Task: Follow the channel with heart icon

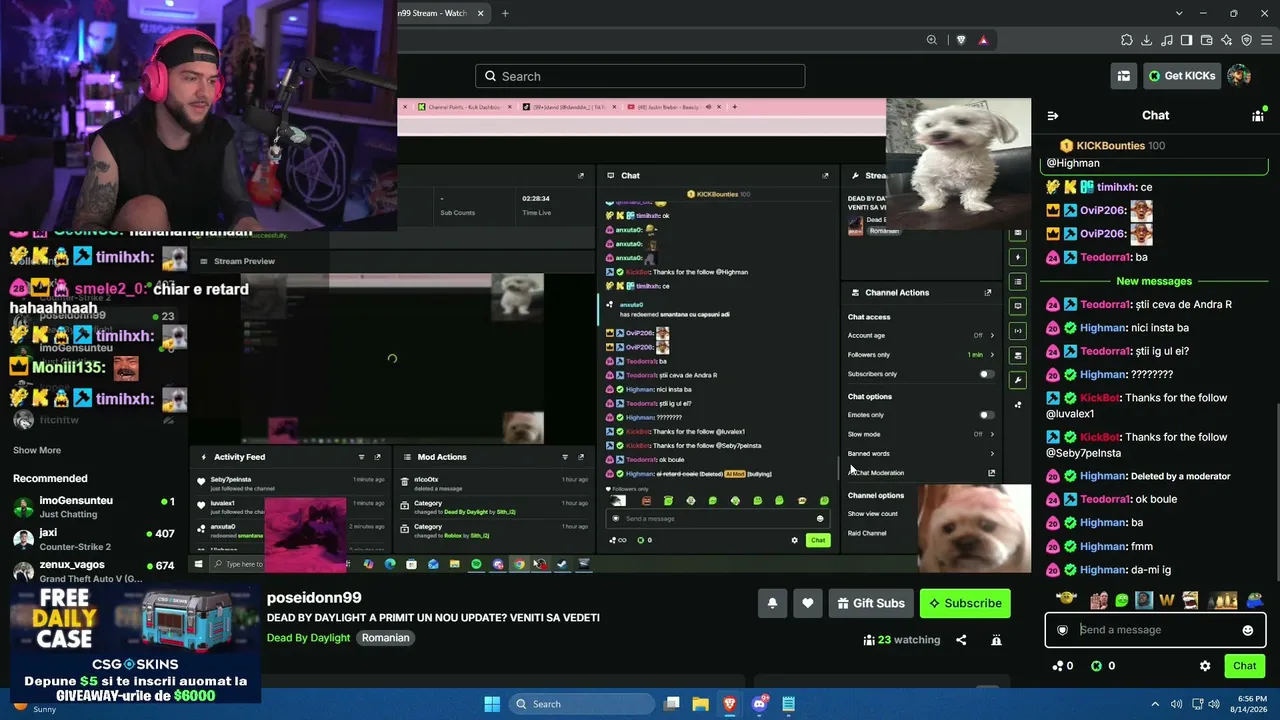Action: pos(808,603)
